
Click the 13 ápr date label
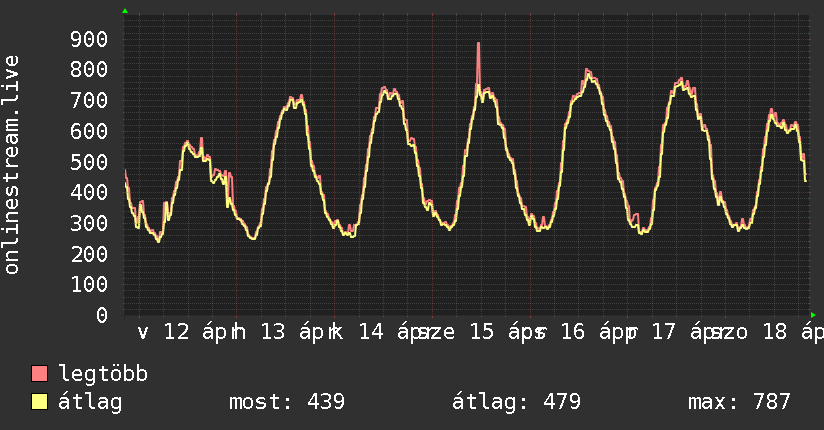point(294,332)
